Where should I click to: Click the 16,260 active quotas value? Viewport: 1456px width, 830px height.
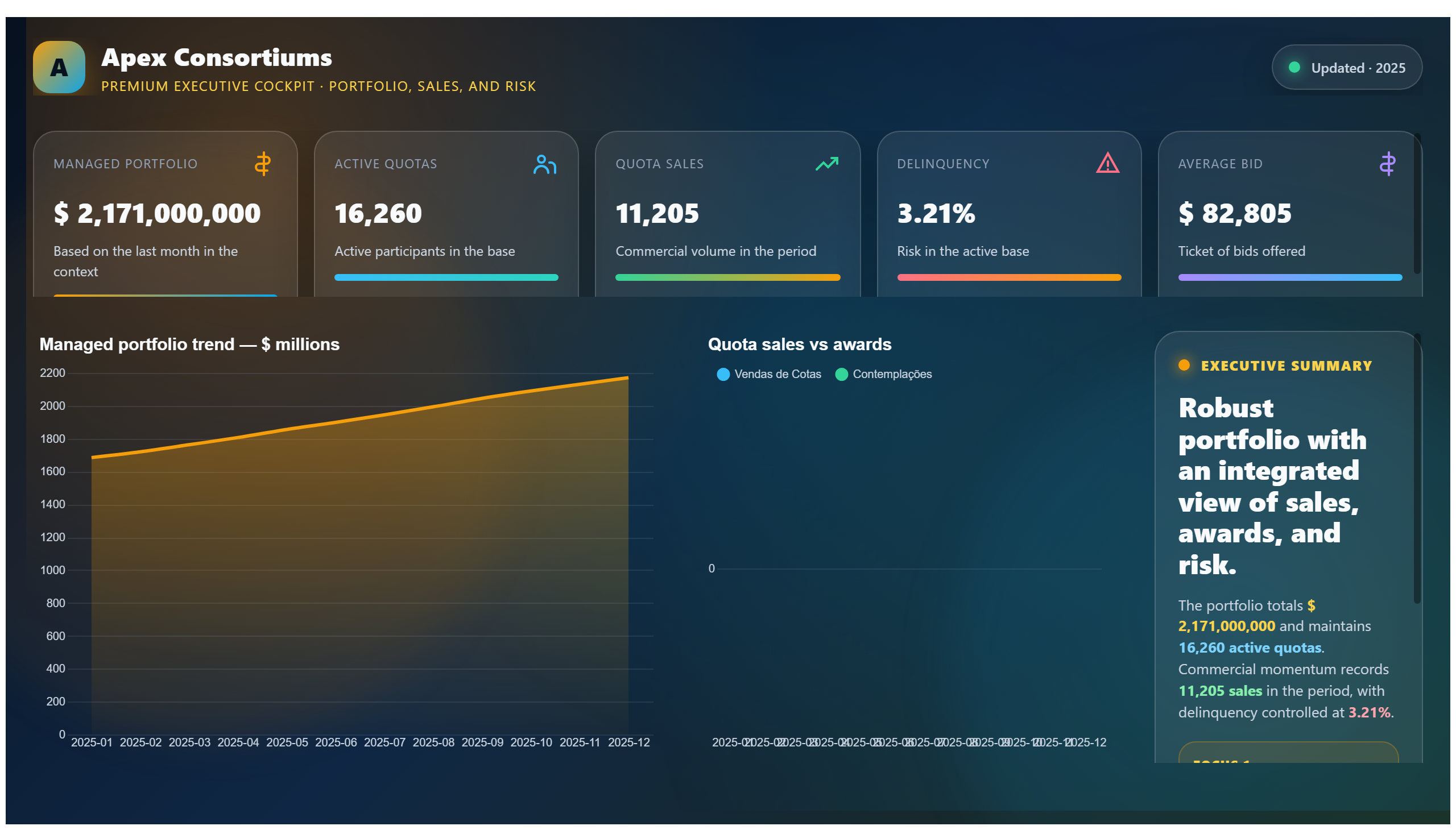378,214
